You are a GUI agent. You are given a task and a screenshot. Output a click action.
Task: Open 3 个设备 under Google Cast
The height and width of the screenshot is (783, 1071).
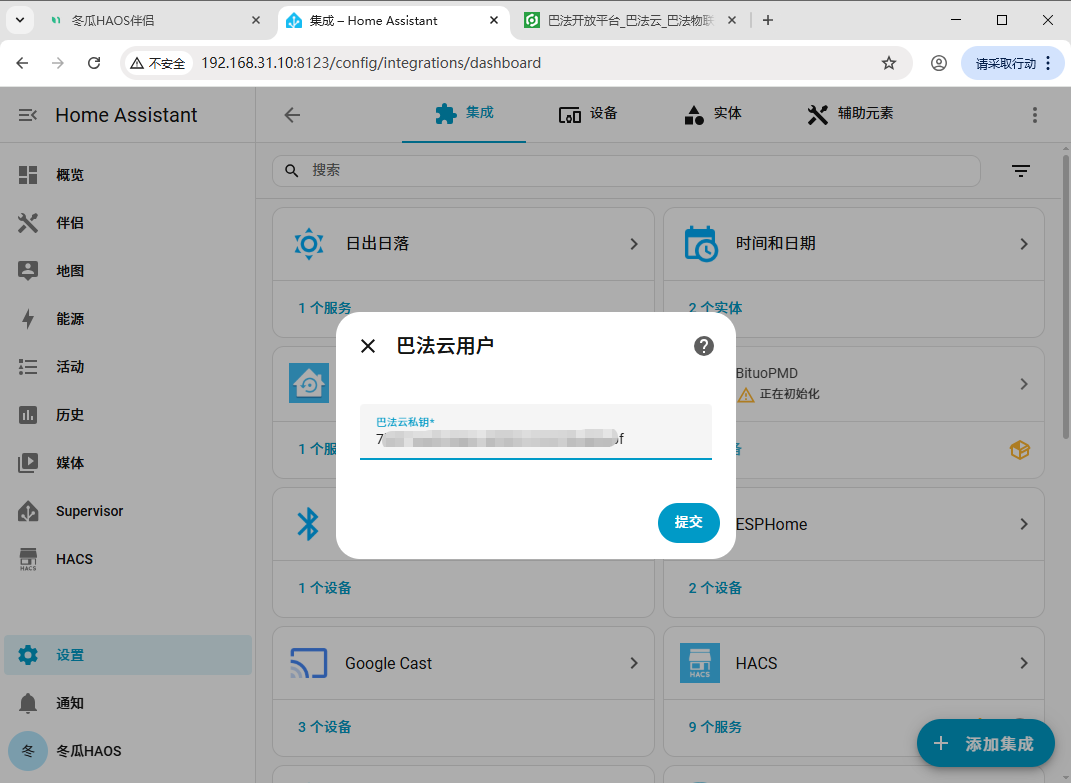coord(324,728)
